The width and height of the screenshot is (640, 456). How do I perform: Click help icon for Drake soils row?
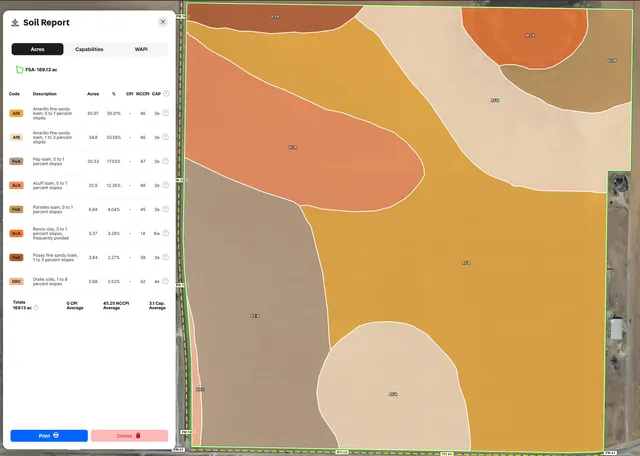[166, 281]
